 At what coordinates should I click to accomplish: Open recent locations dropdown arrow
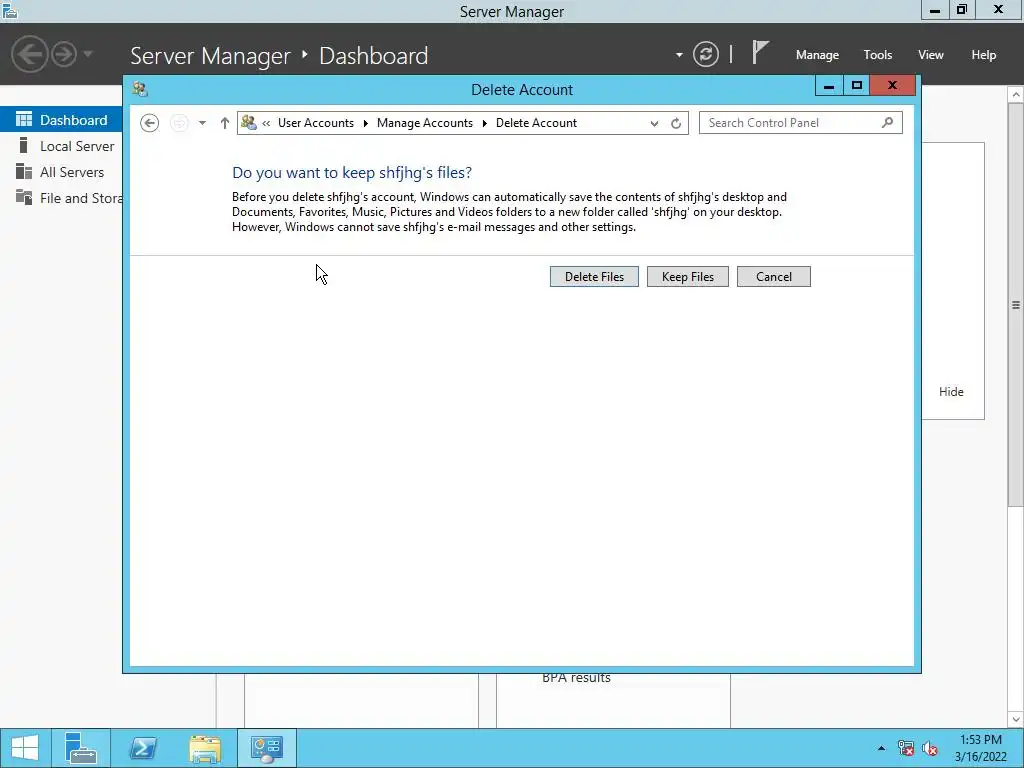coord(202,123)
